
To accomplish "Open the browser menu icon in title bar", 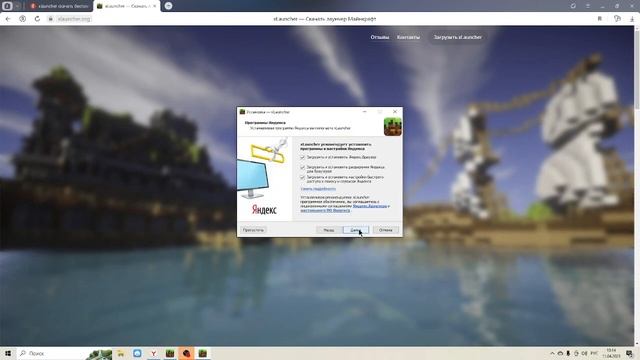I will coord(588,6).
